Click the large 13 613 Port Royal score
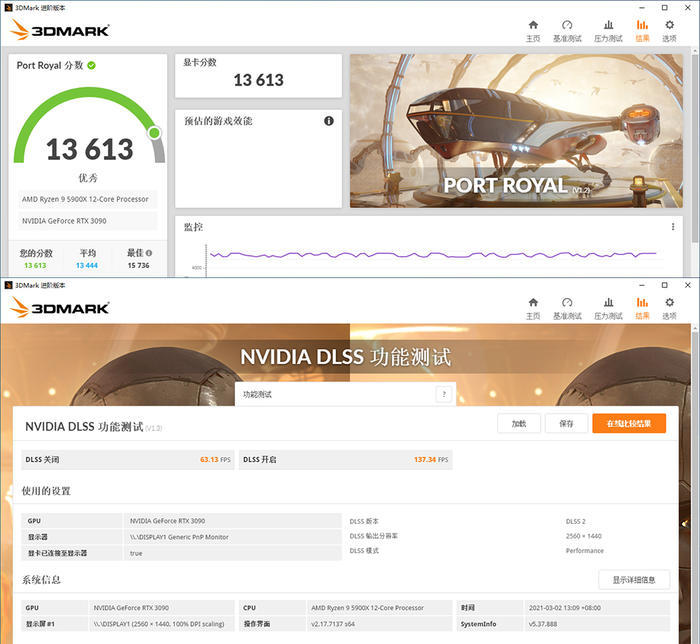The width and height of the screenshot is (700, 644). pos(90,149)
